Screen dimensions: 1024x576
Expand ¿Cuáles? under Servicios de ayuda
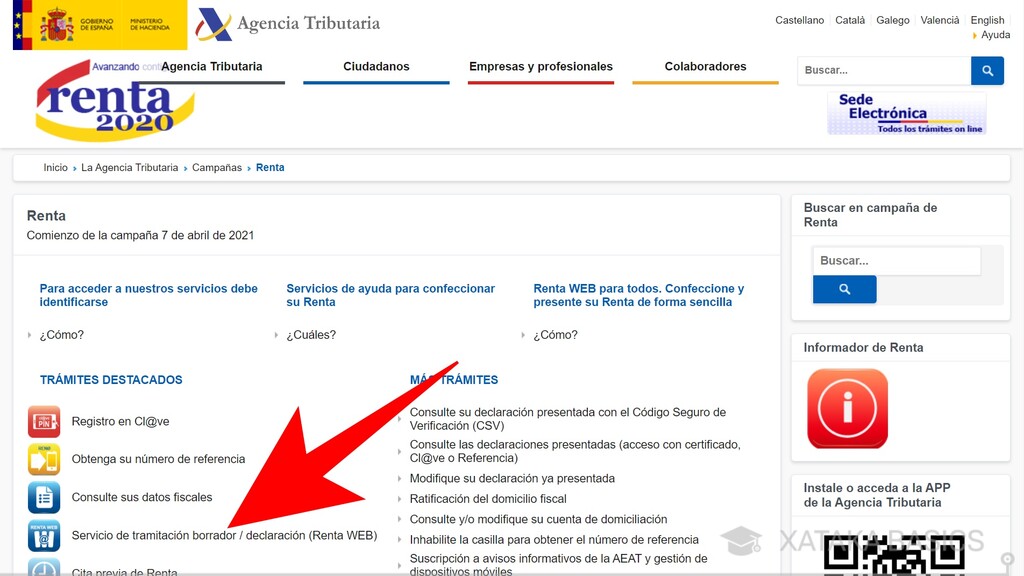tap(311, 335)
